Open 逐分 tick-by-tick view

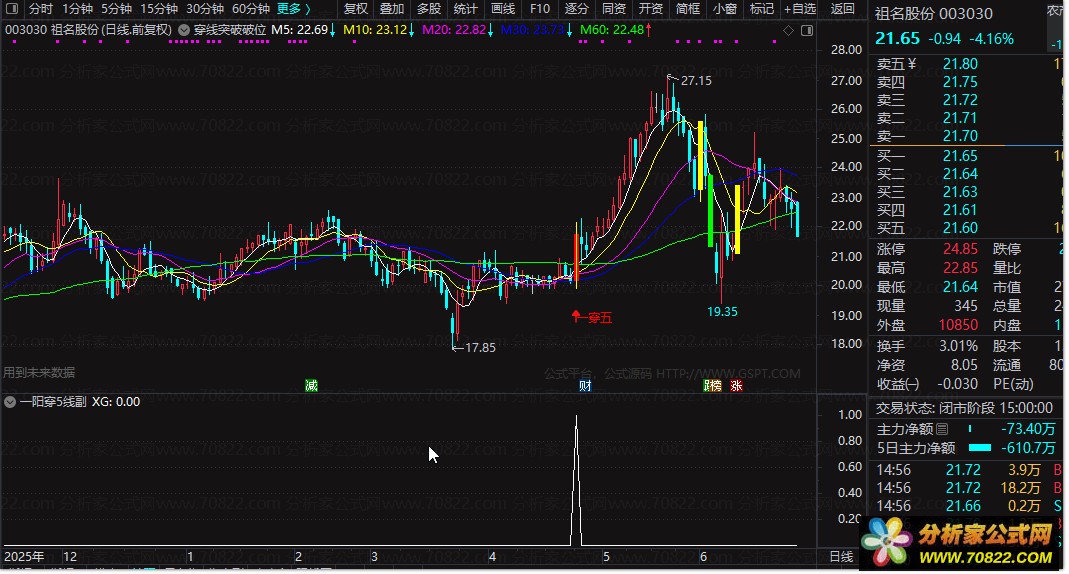click(577, 9)
